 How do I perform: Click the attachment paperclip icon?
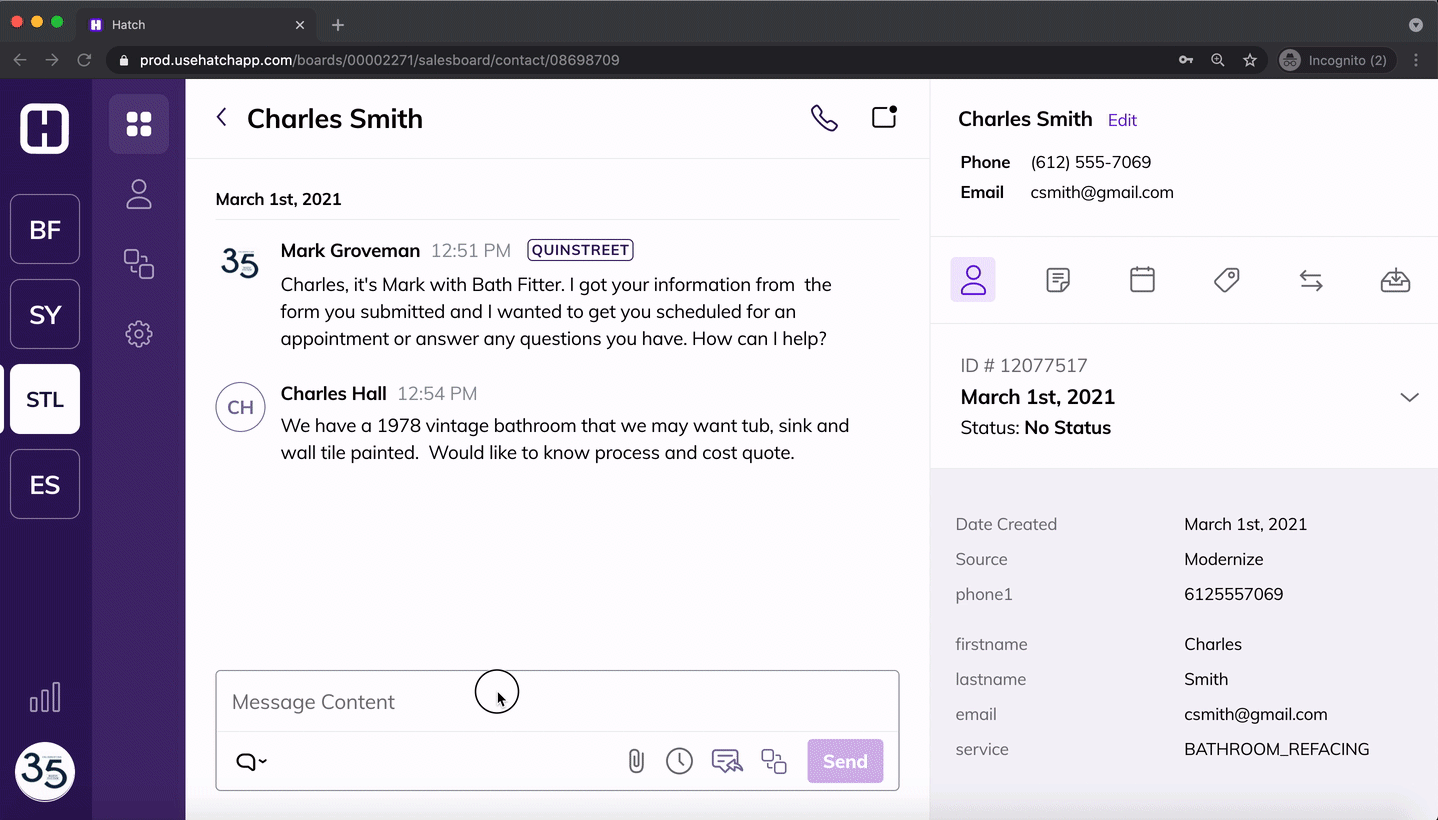(635, 761)
